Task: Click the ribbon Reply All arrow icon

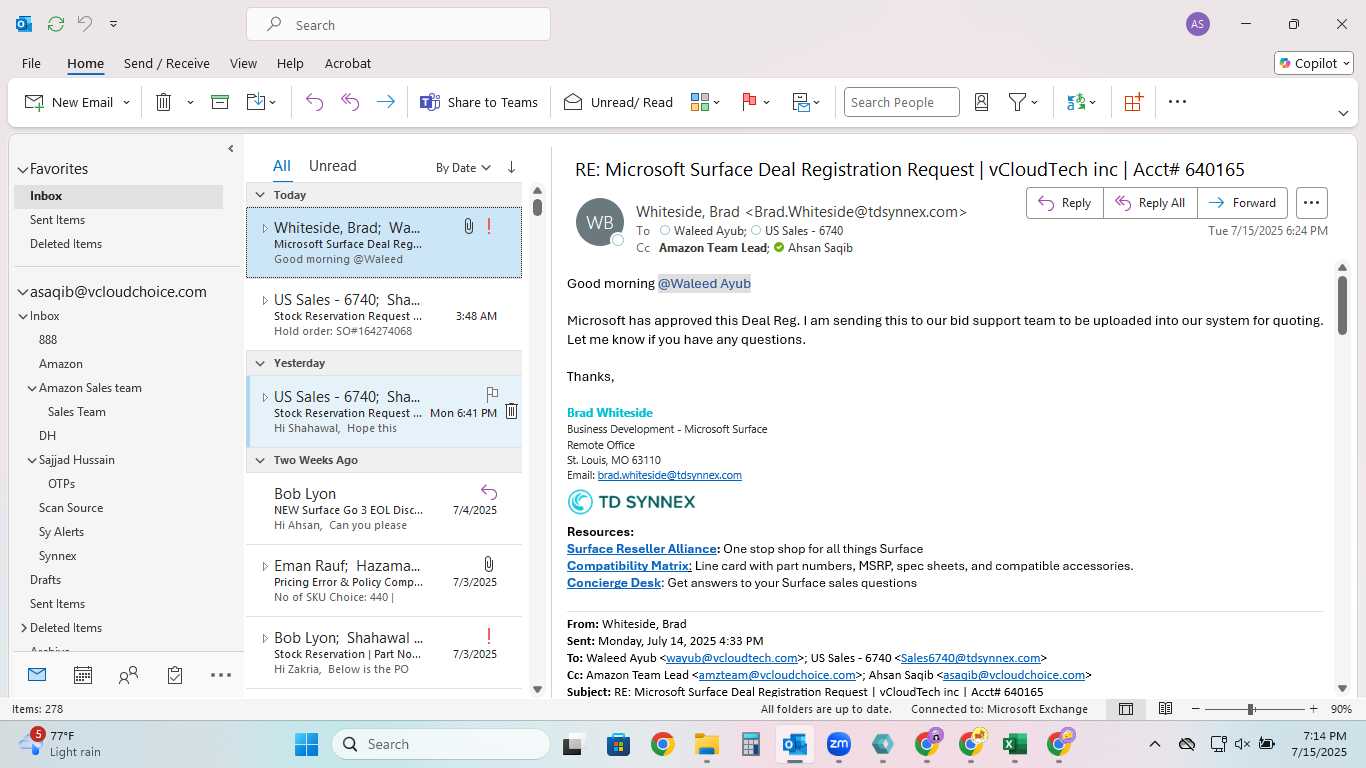Action: (350, 102)
